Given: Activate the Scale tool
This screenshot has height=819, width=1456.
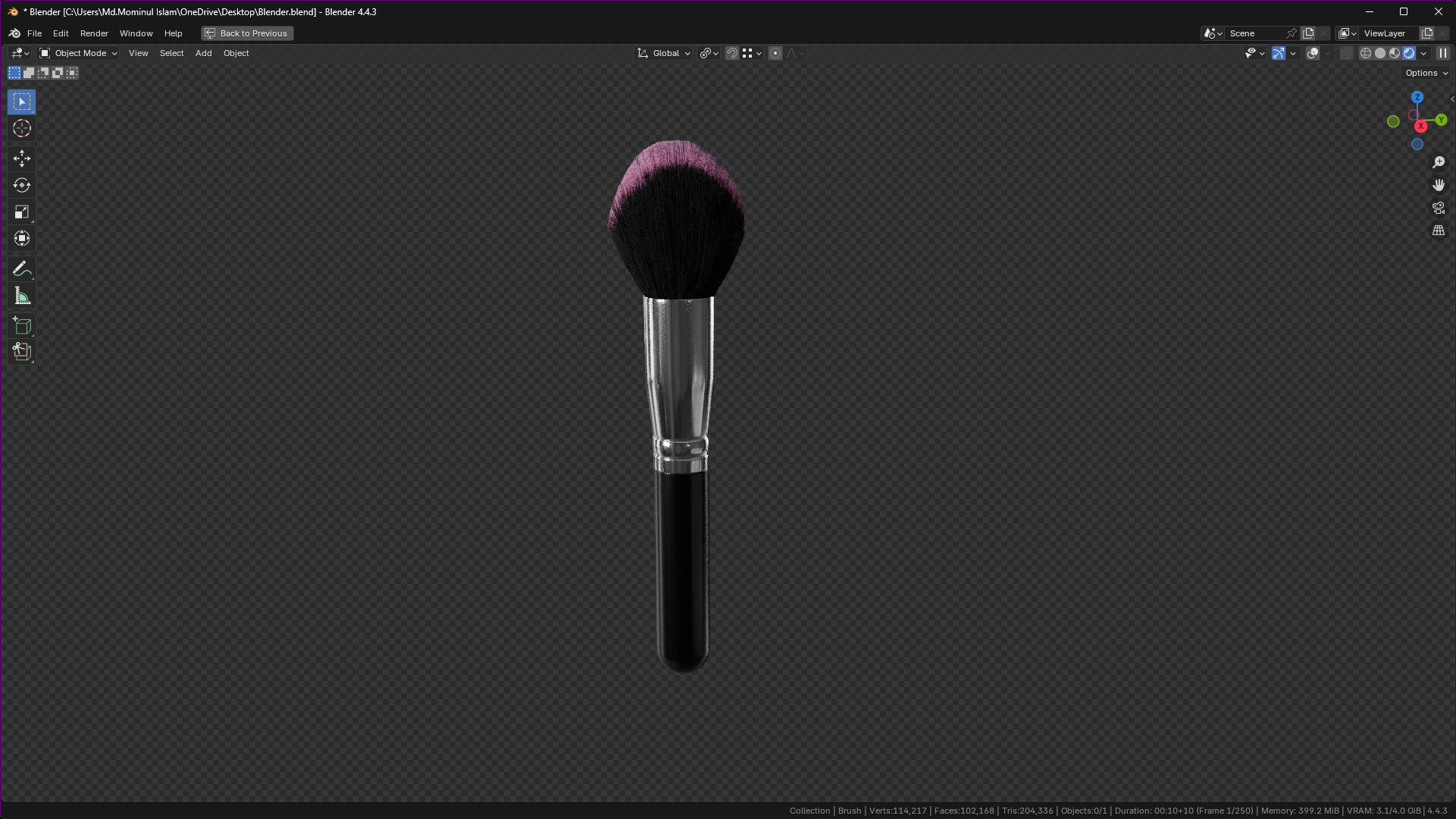Looking at the screenshot, I should click(21, 212).
